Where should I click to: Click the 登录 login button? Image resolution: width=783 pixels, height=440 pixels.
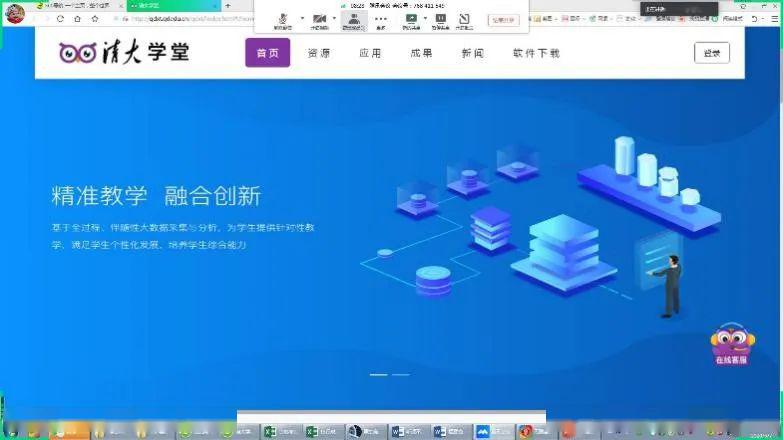(x=712, y=53)
